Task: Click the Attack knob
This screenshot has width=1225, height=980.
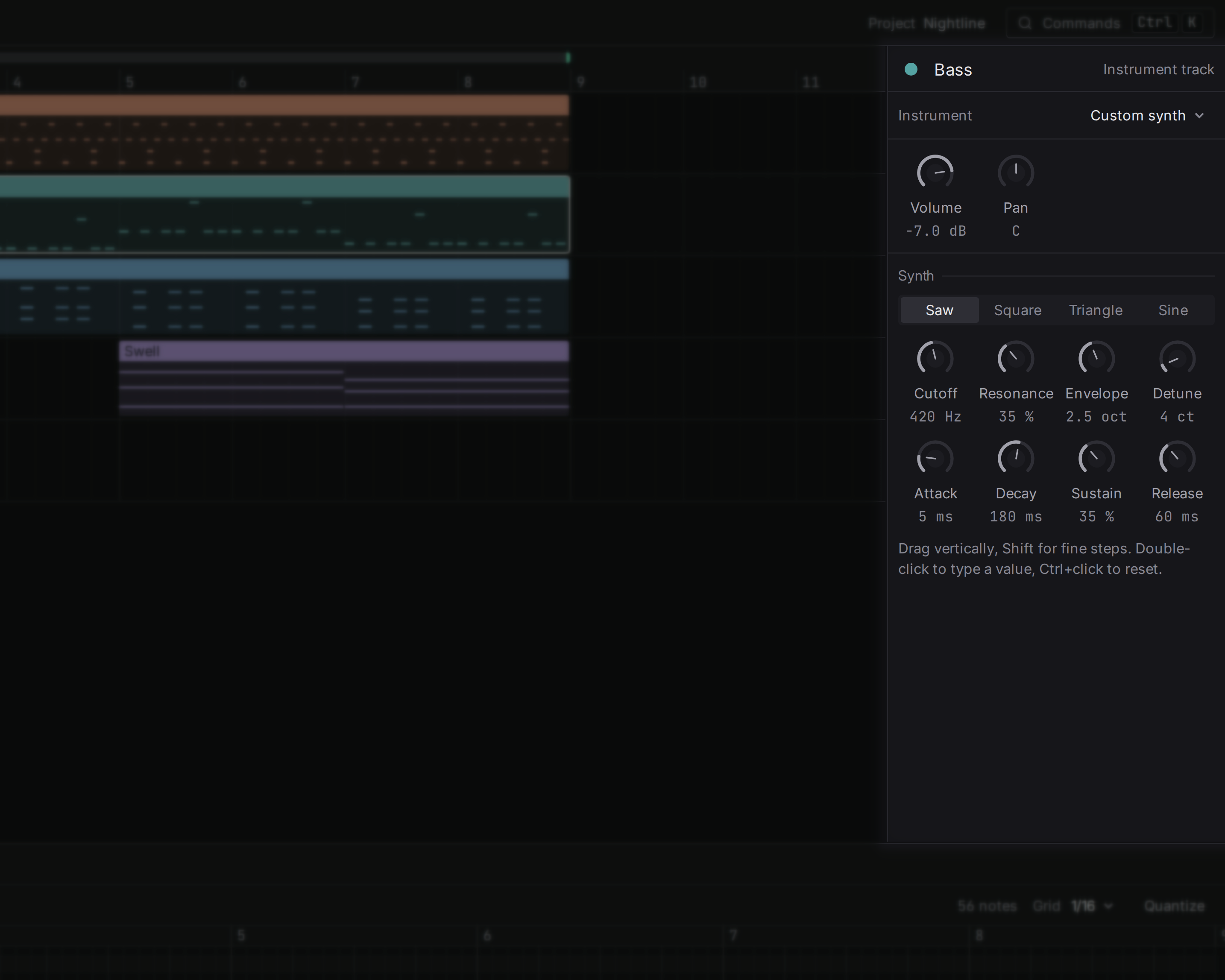Action: (935, 458)
